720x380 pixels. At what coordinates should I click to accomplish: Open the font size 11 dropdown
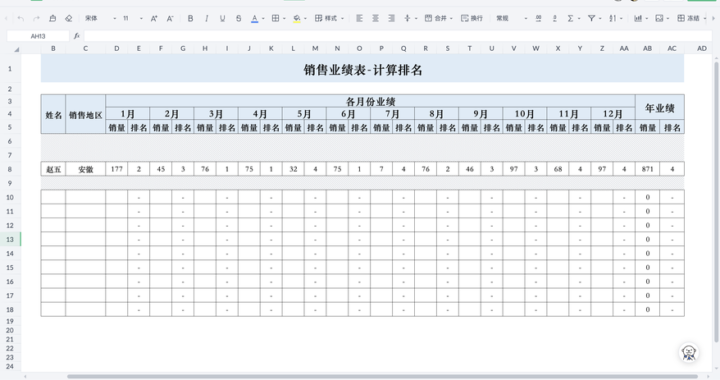[132, 18]
